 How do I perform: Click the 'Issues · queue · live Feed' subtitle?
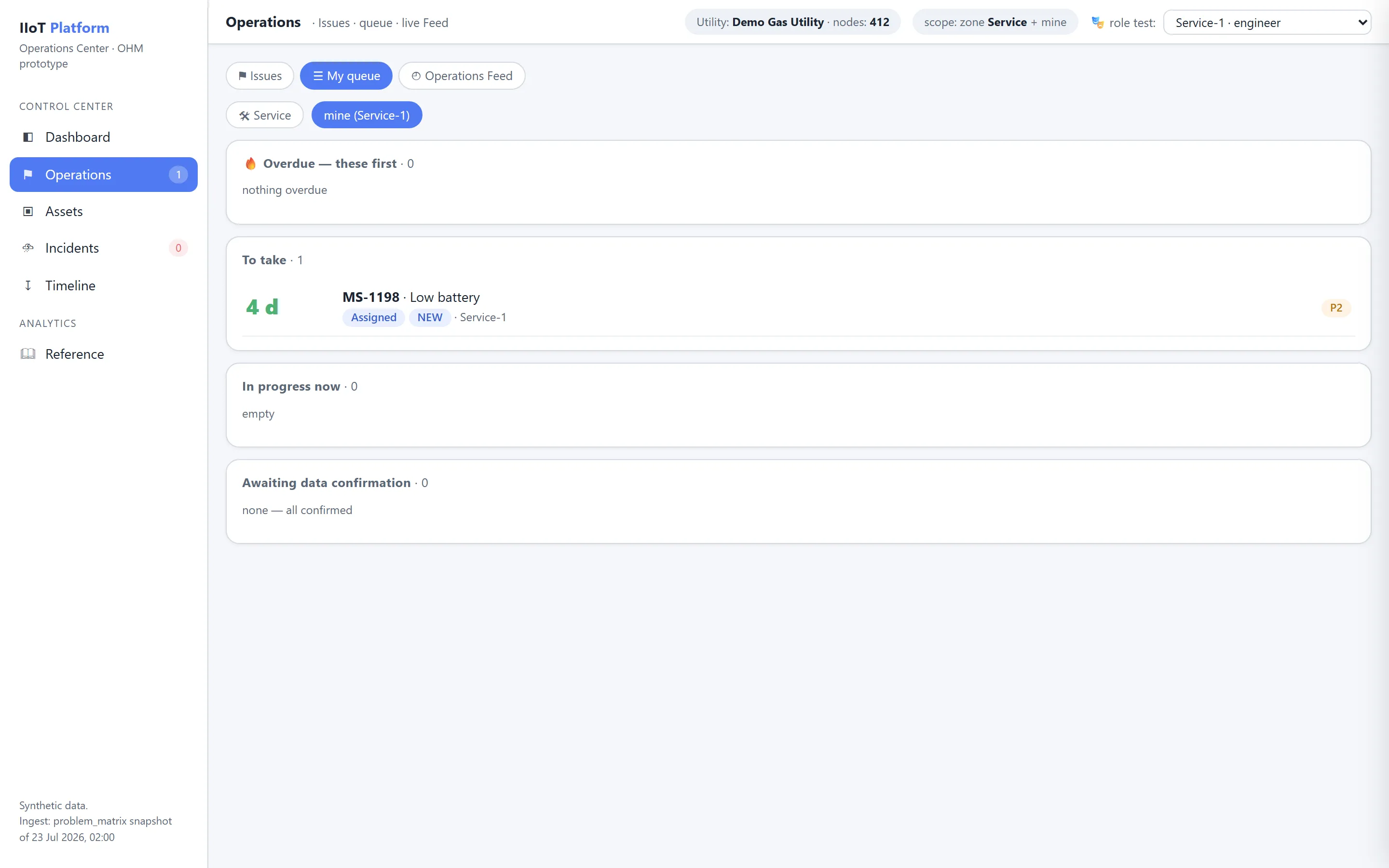point(380,23)
